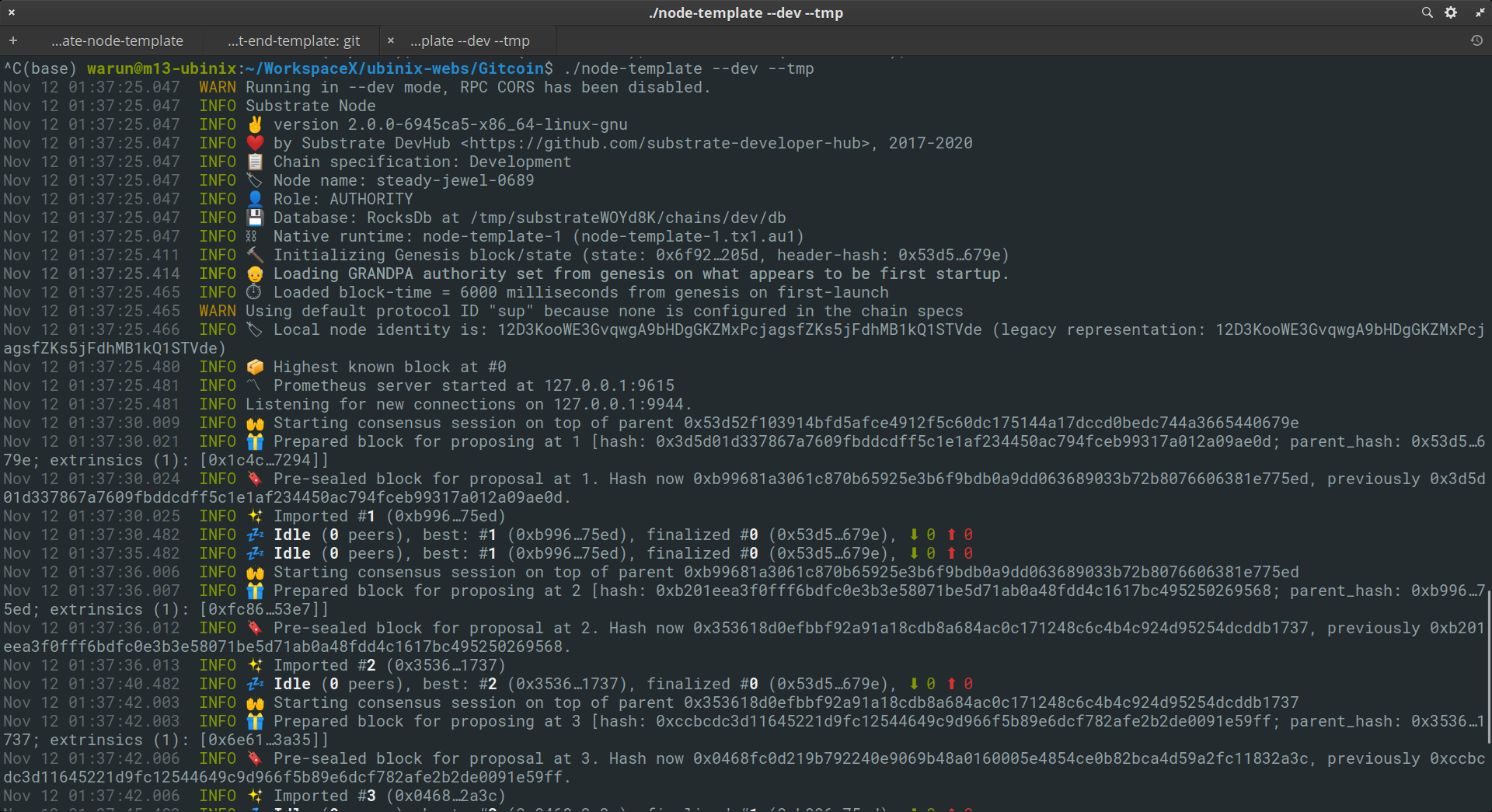The image size is (1492, 812).
Task: Click the sparkles emoji by Imported #1
Action: (255, 516)
